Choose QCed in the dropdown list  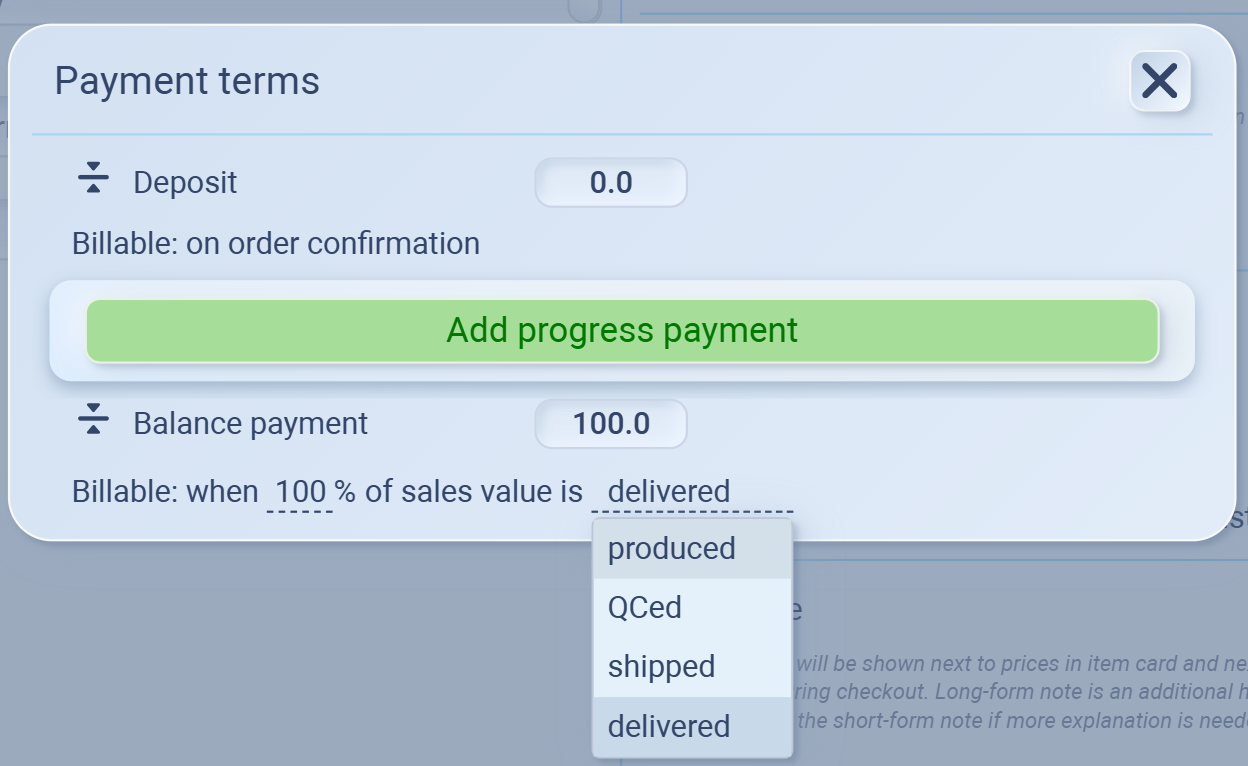click(x=645, y=608)
